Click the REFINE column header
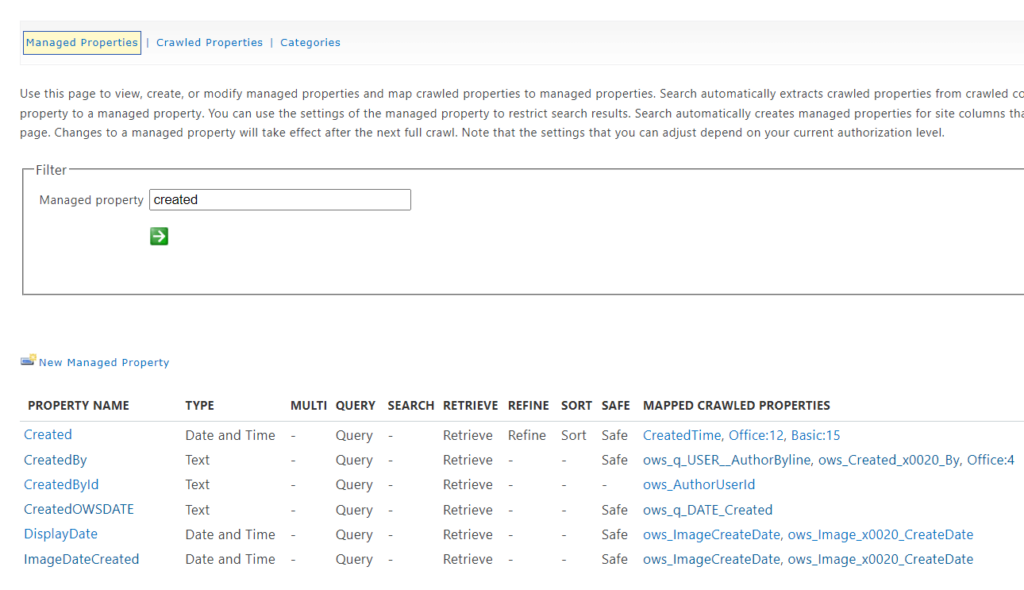The image size is (1024, 590). [x=528, y=406]
